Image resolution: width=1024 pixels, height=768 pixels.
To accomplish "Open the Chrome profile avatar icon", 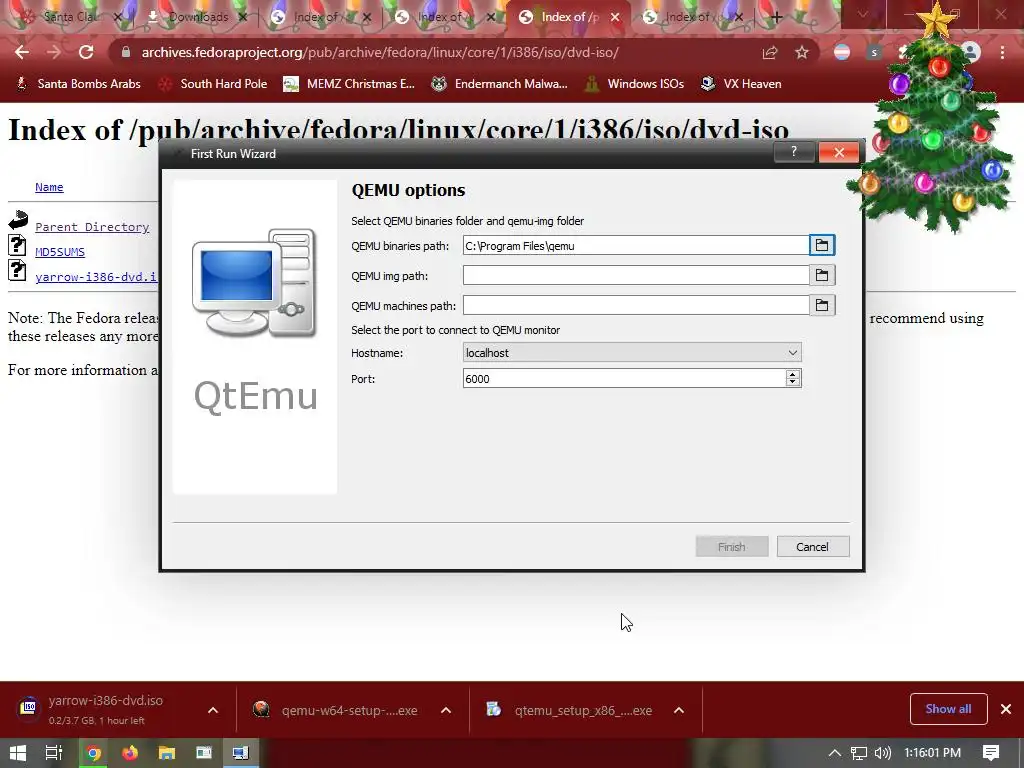I will coord(970,52).
